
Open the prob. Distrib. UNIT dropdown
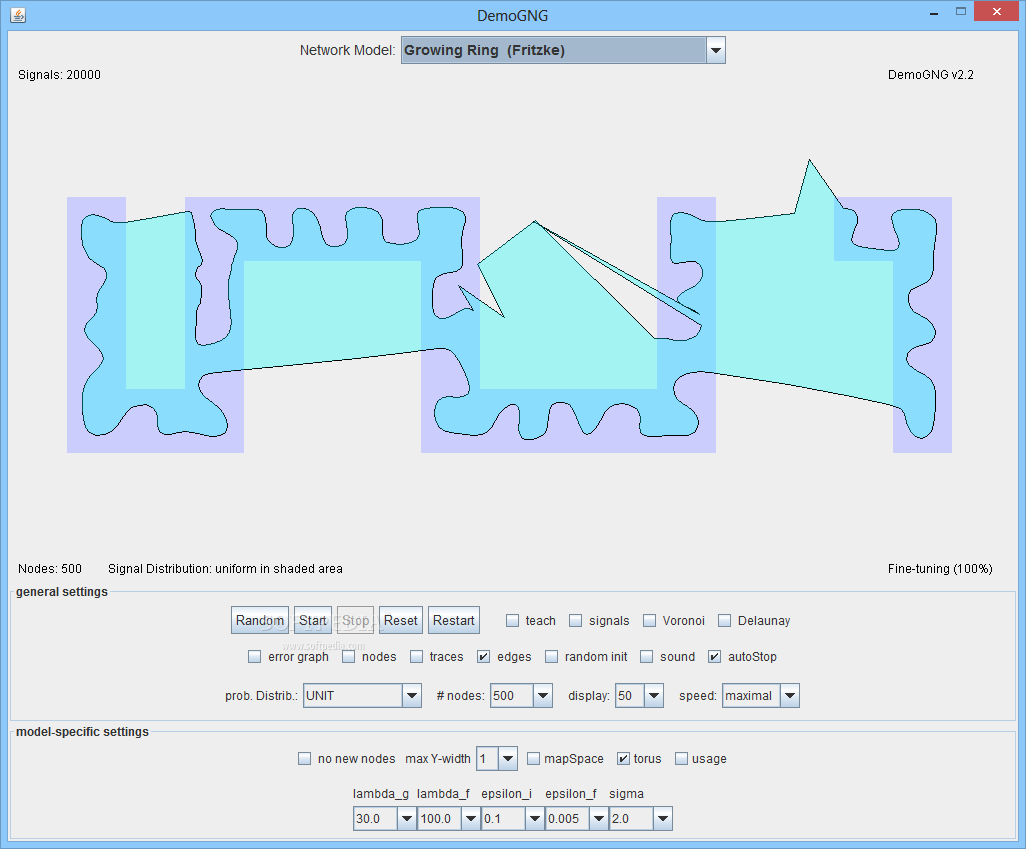[362, 696]
